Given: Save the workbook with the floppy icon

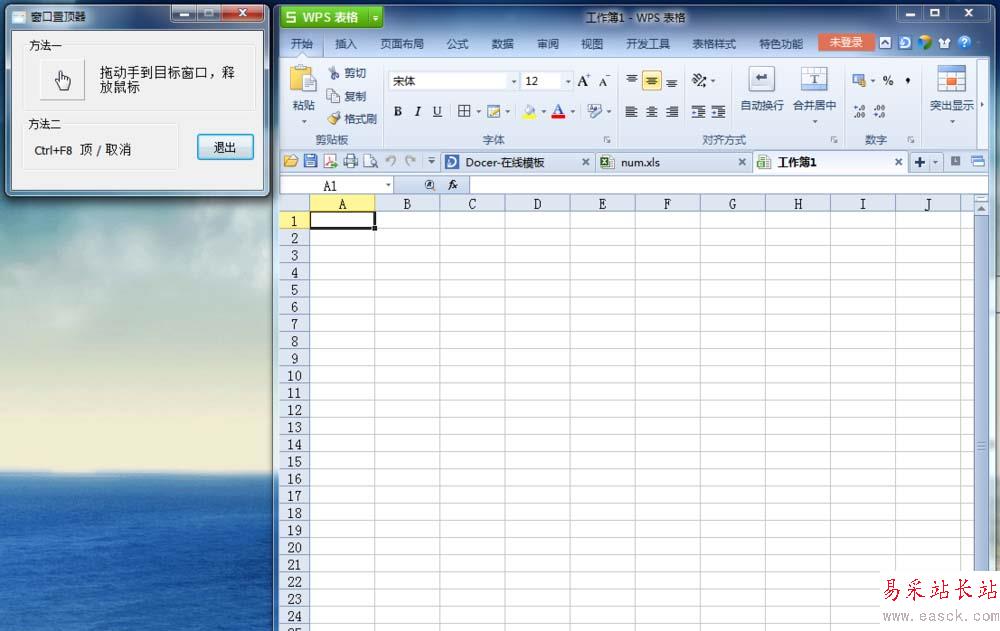Looking at the screenshot, I should [311, 161].
